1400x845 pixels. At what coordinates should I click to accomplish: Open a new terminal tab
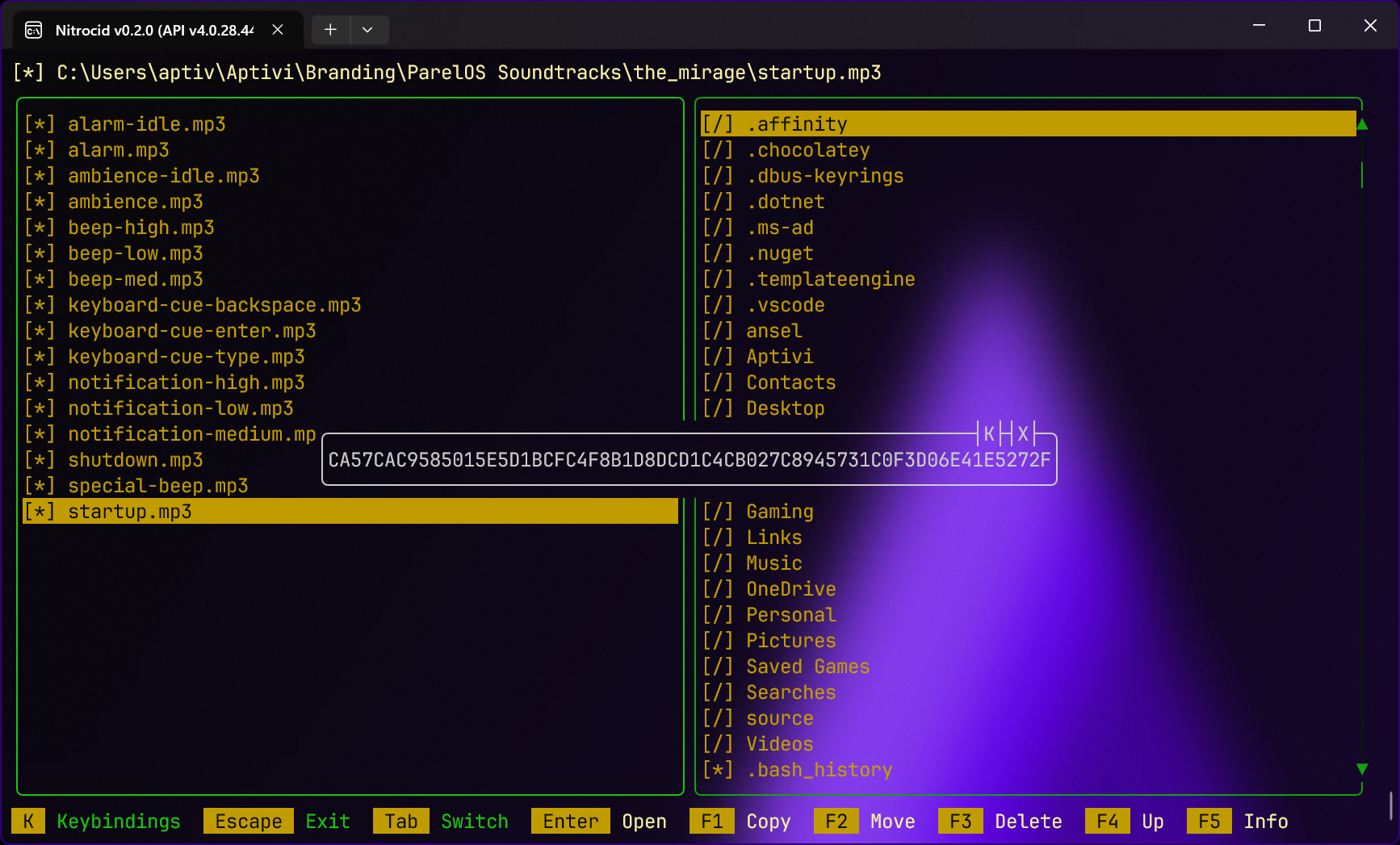pos(330,30)
